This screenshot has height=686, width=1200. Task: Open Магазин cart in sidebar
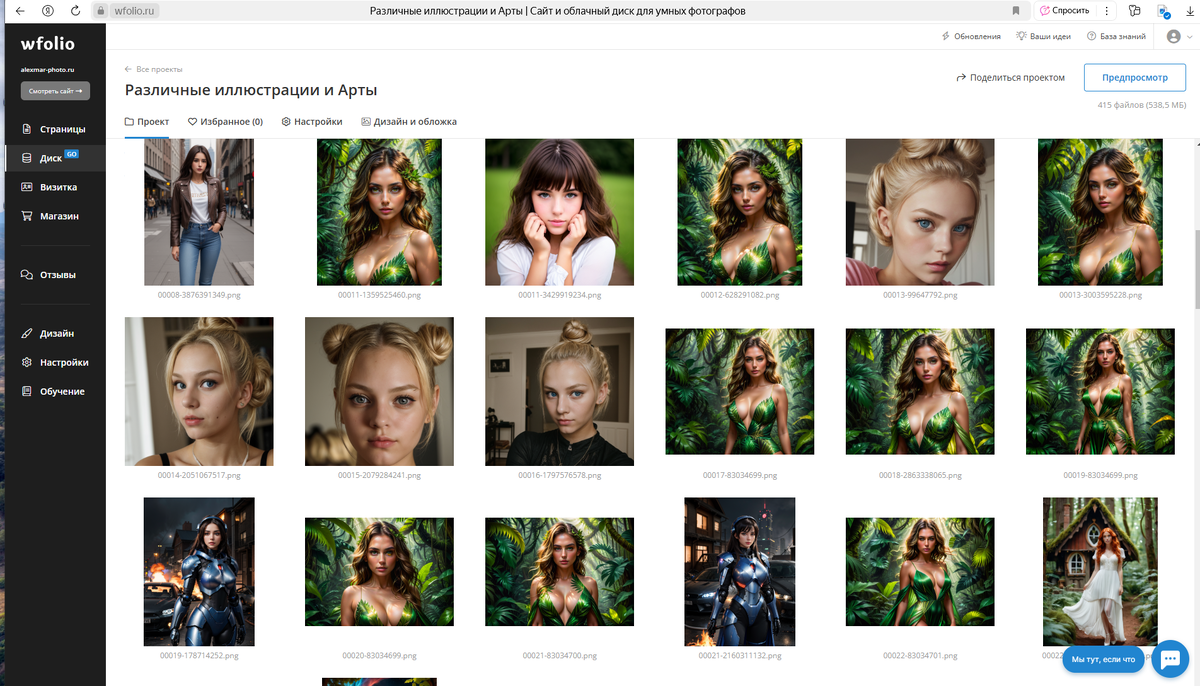pos(50,216)
